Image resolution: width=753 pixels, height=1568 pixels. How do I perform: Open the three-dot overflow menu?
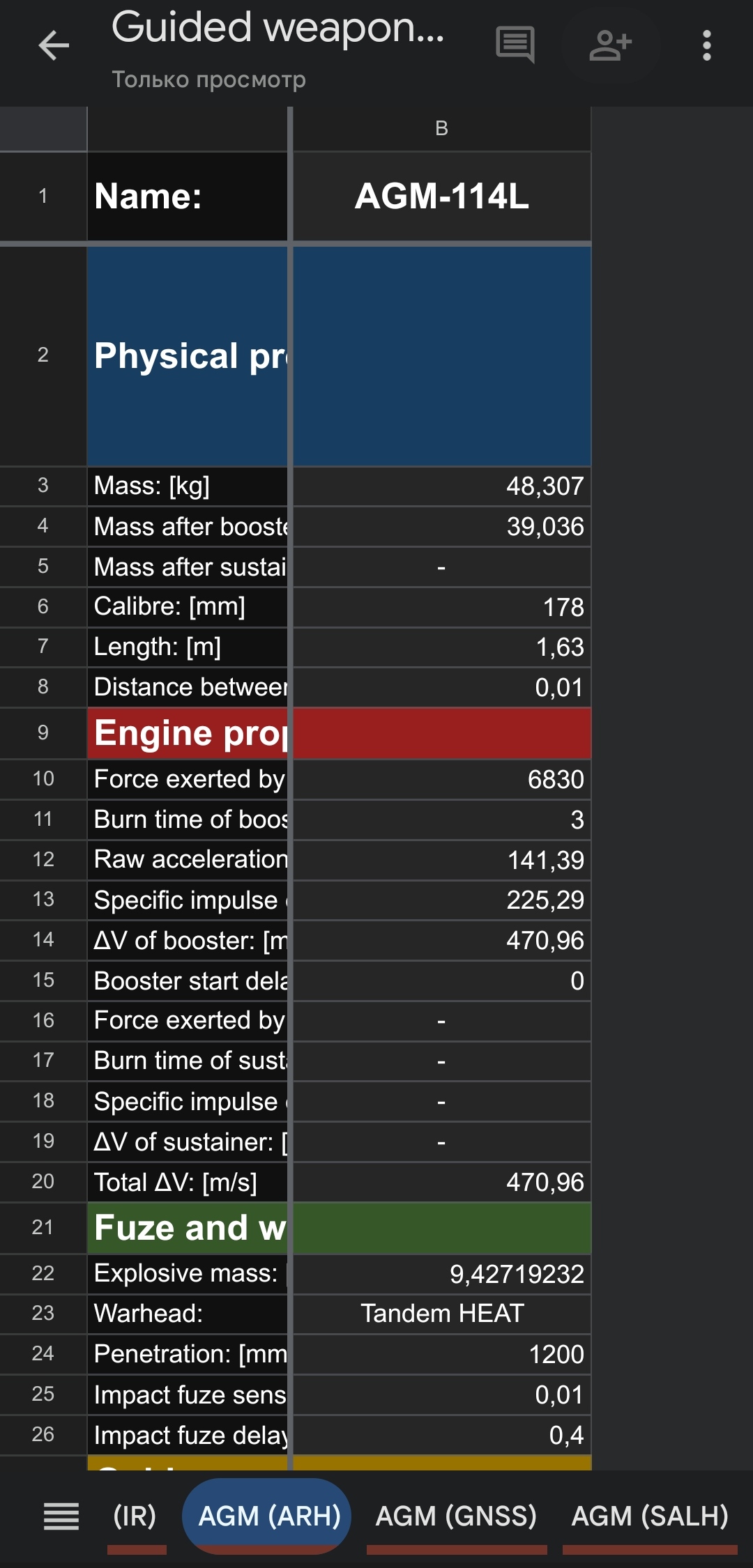pyautogui.click(x=706, y=47)
